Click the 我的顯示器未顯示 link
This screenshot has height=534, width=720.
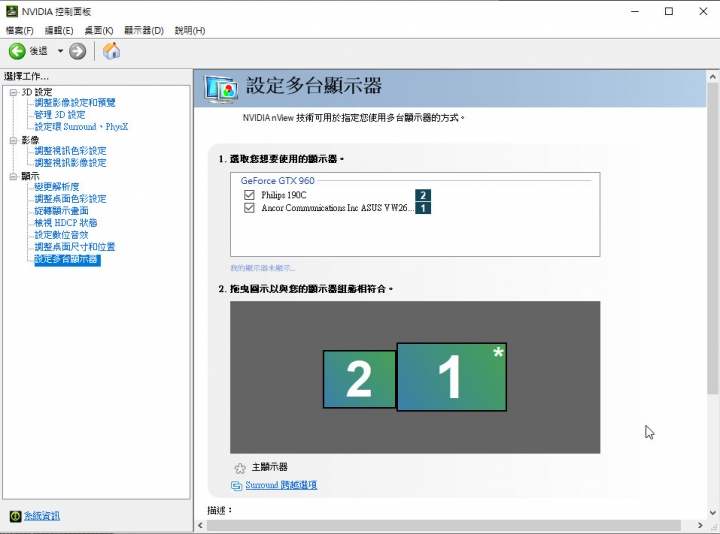point(263,268)
